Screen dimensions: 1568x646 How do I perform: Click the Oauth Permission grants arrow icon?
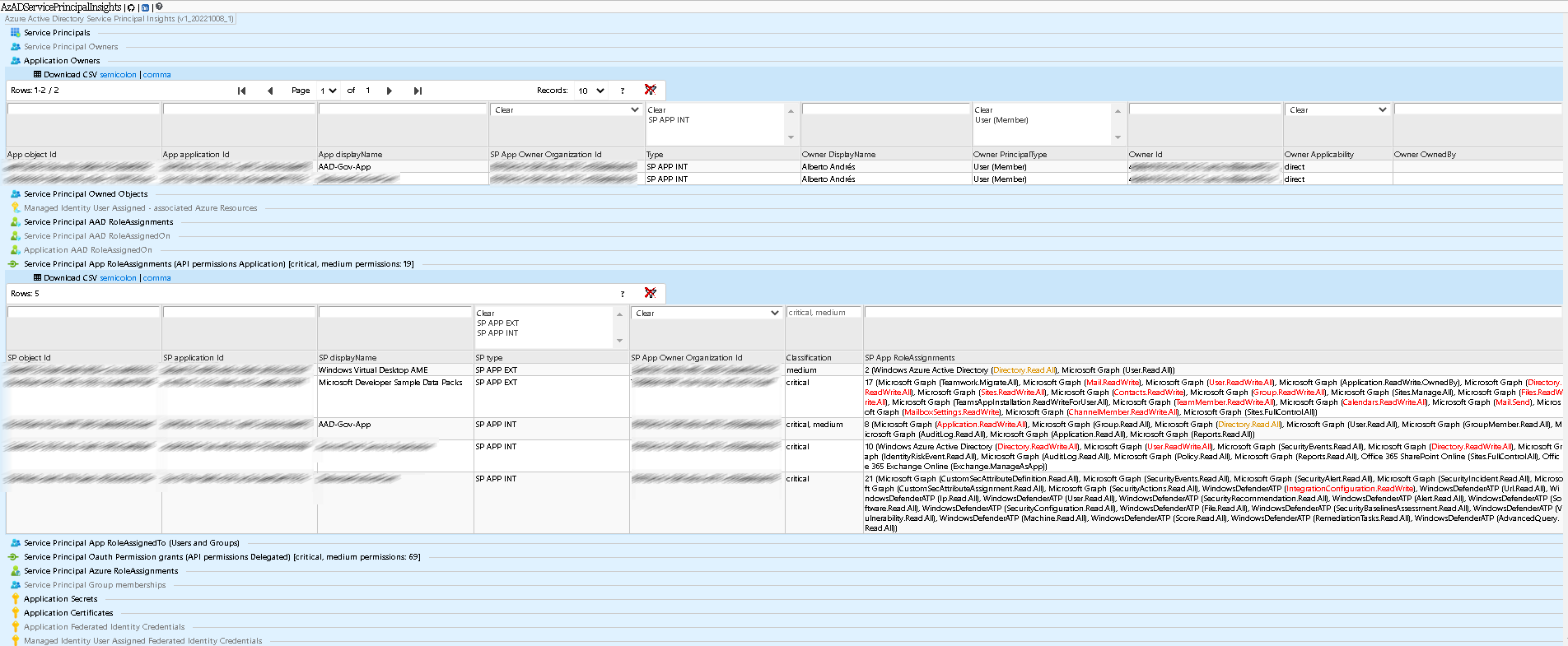pos(13,557)
